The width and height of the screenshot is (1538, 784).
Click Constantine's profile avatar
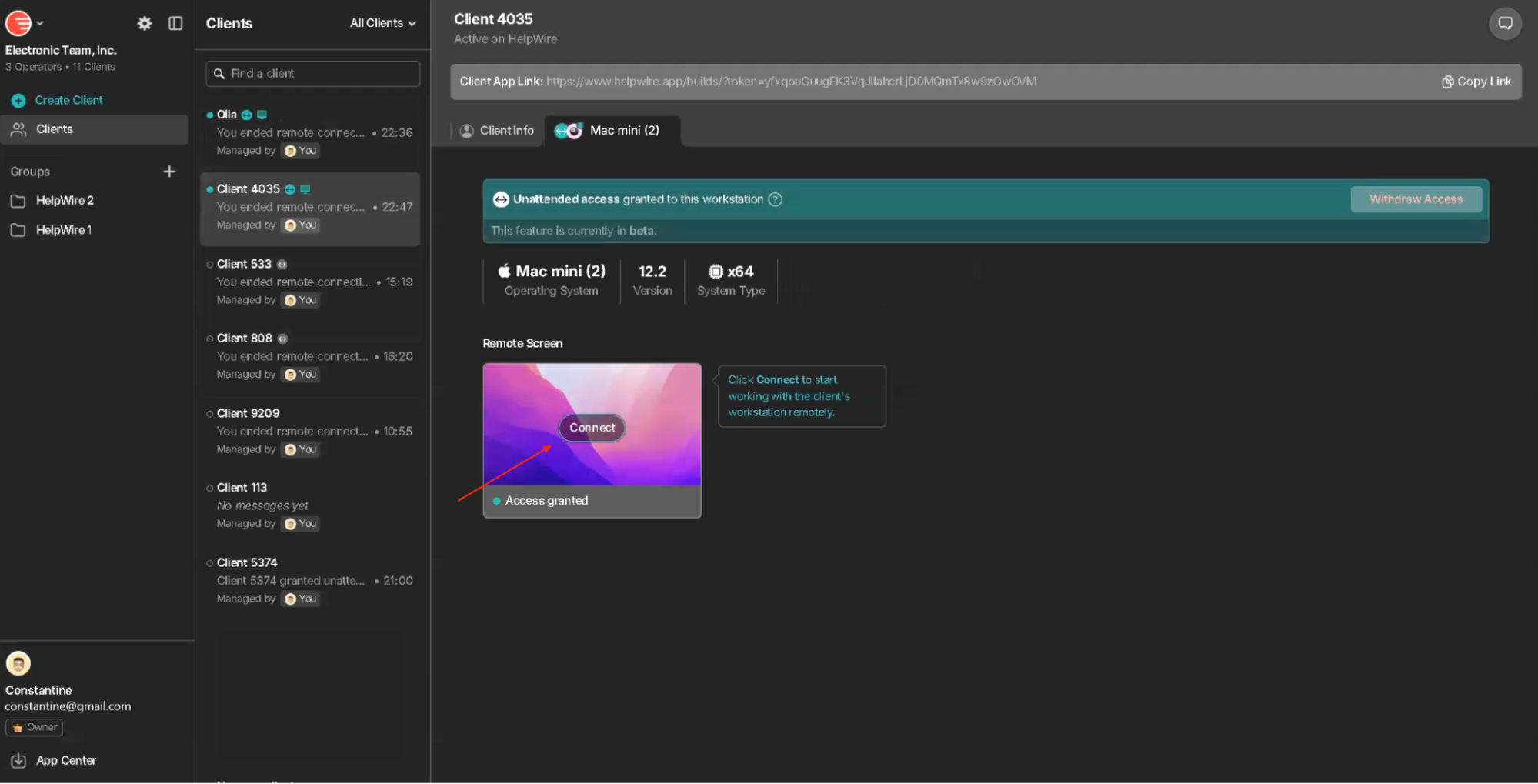click(x=18, y=663)
